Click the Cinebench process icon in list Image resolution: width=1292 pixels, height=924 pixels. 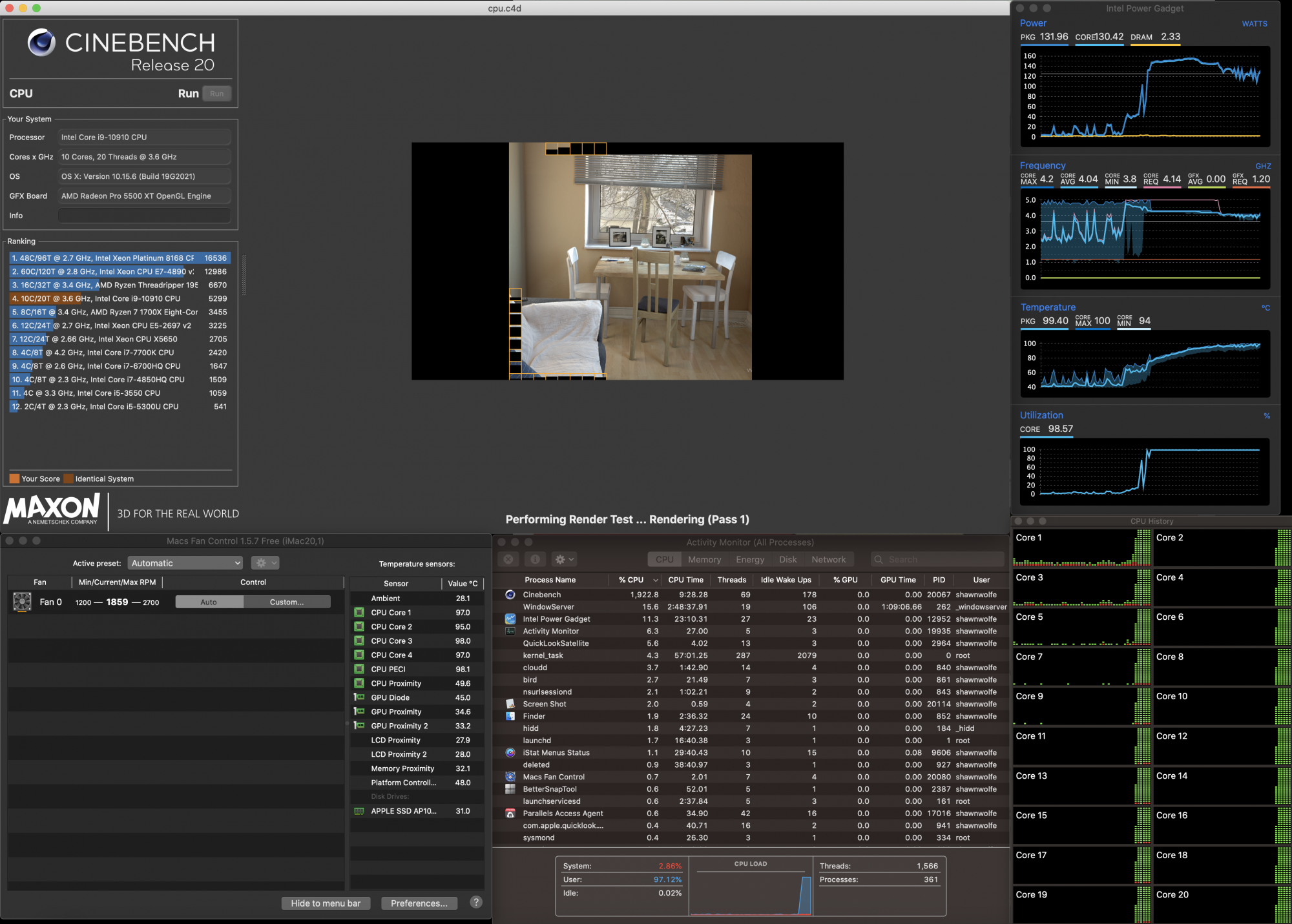(510, 595)
